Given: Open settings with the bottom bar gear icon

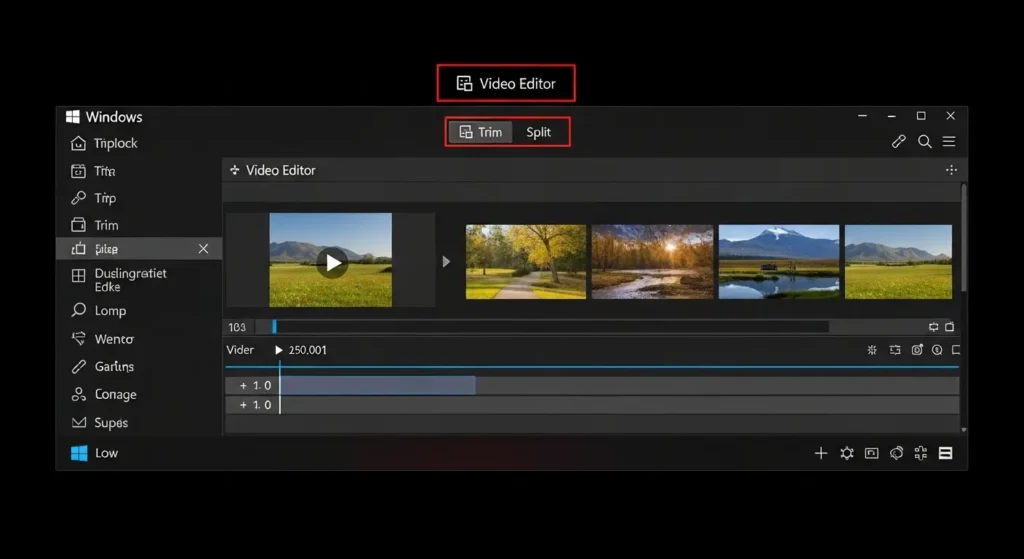Looking at the screenshot, I should click(x=847, y=453).
